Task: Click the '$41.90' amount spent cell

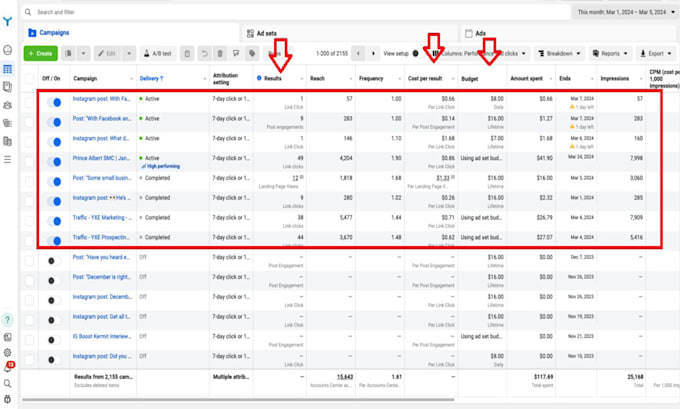Action: pyautogui.click(x=544, y=158)
